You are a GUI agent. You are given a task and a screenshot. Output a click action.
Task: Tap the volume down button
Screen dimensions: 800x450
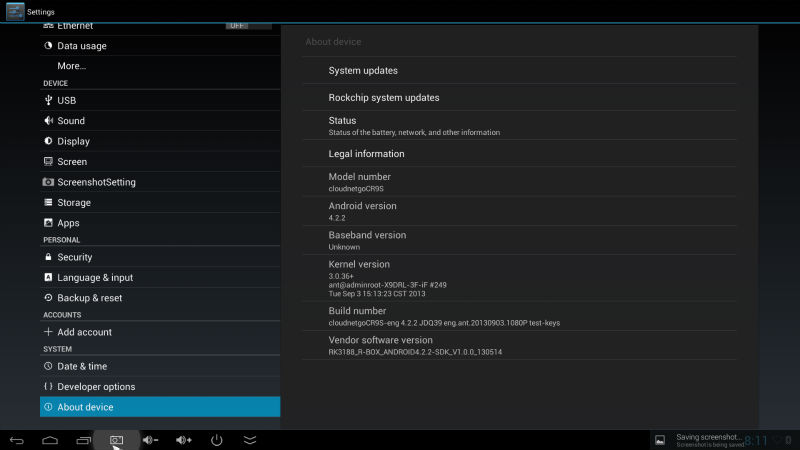click(150, 440)
